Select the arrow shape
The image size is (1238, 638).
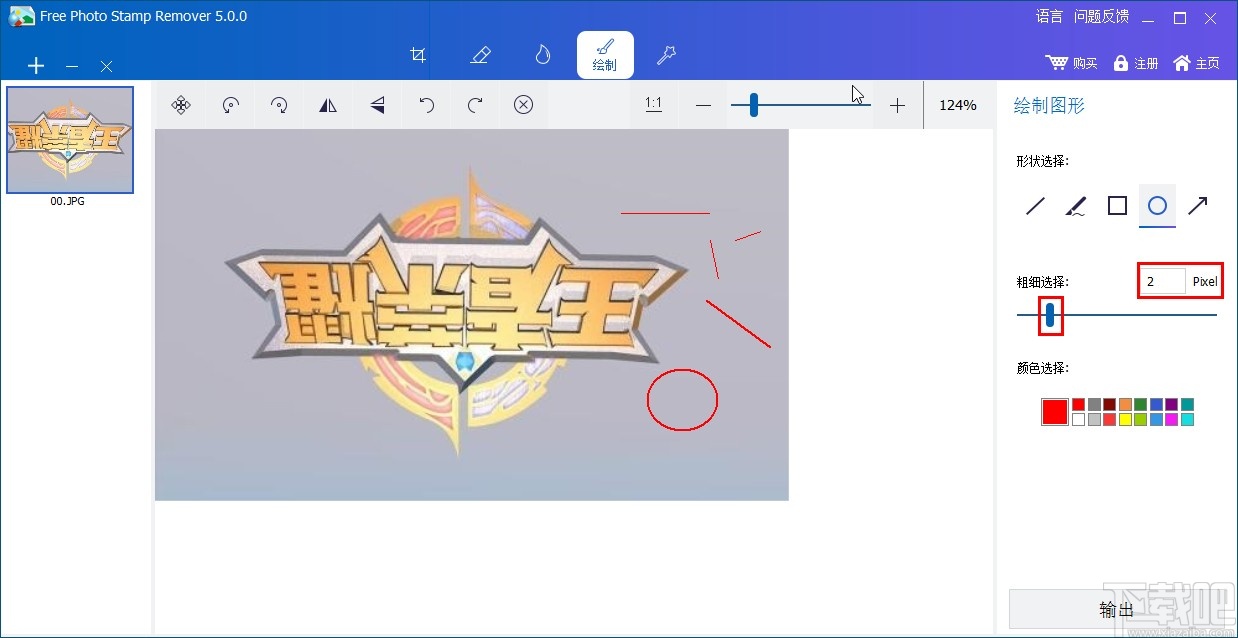(x=1198, y=205)
